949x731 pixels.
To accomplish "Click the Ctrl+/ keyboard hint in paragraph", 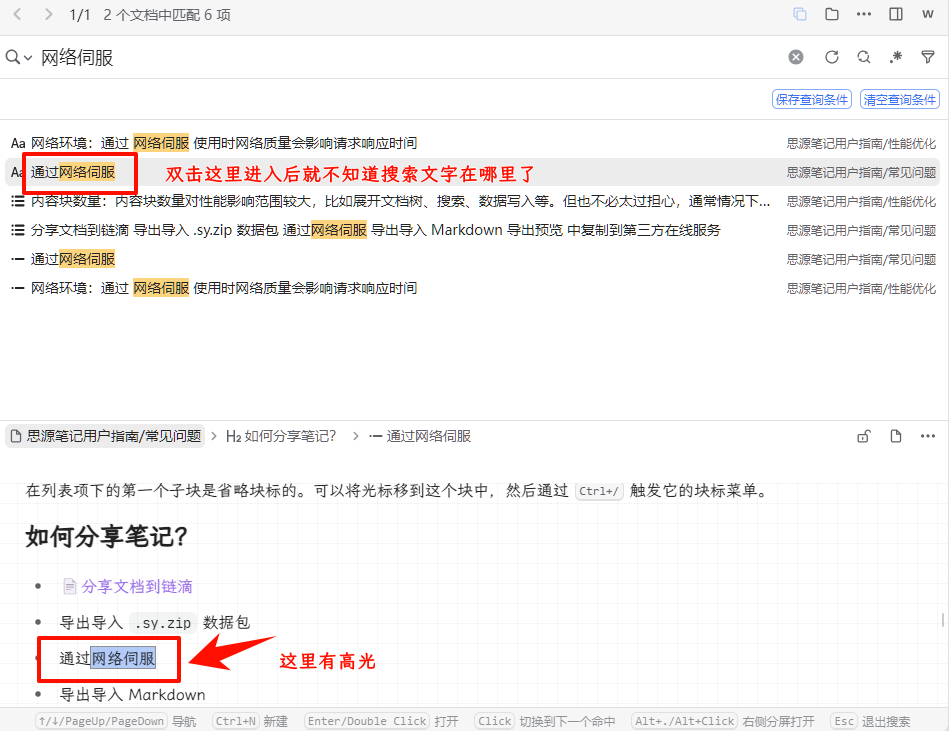I will point(599,491).
